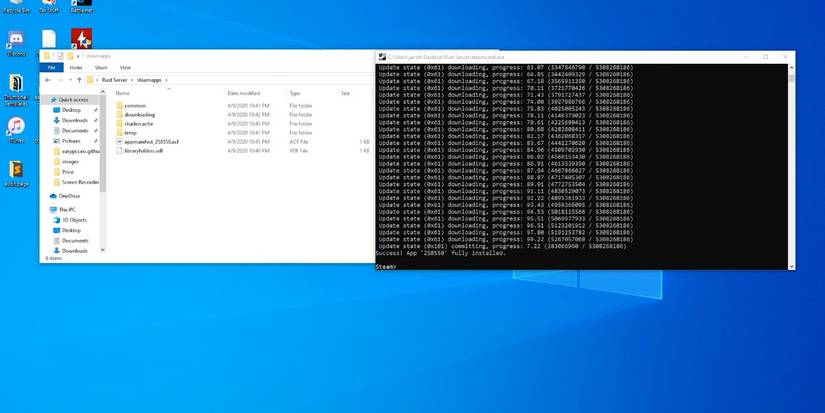The width and height of the screenshot is (825, 413).
Task: Sort files by Name column
Action: [x=123, y=93]
